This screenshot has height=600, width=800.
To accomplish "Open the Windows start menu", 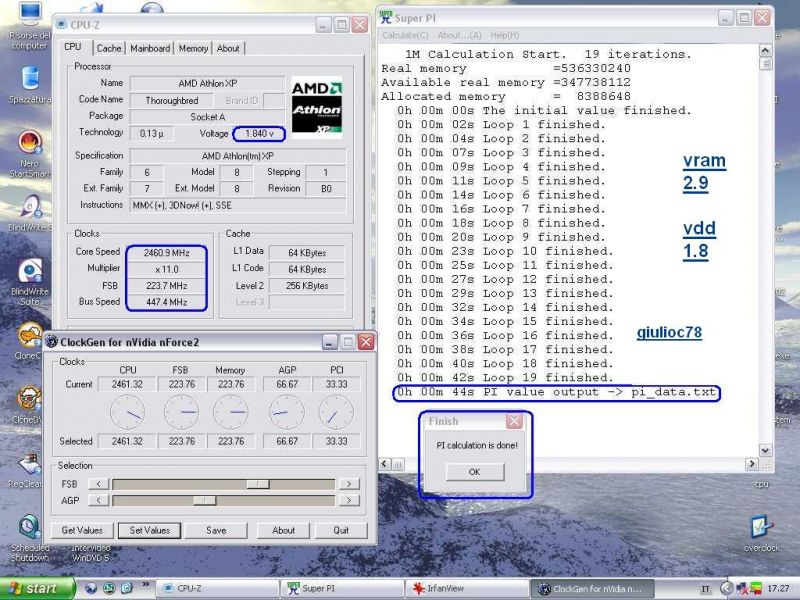I will [37, 588].
